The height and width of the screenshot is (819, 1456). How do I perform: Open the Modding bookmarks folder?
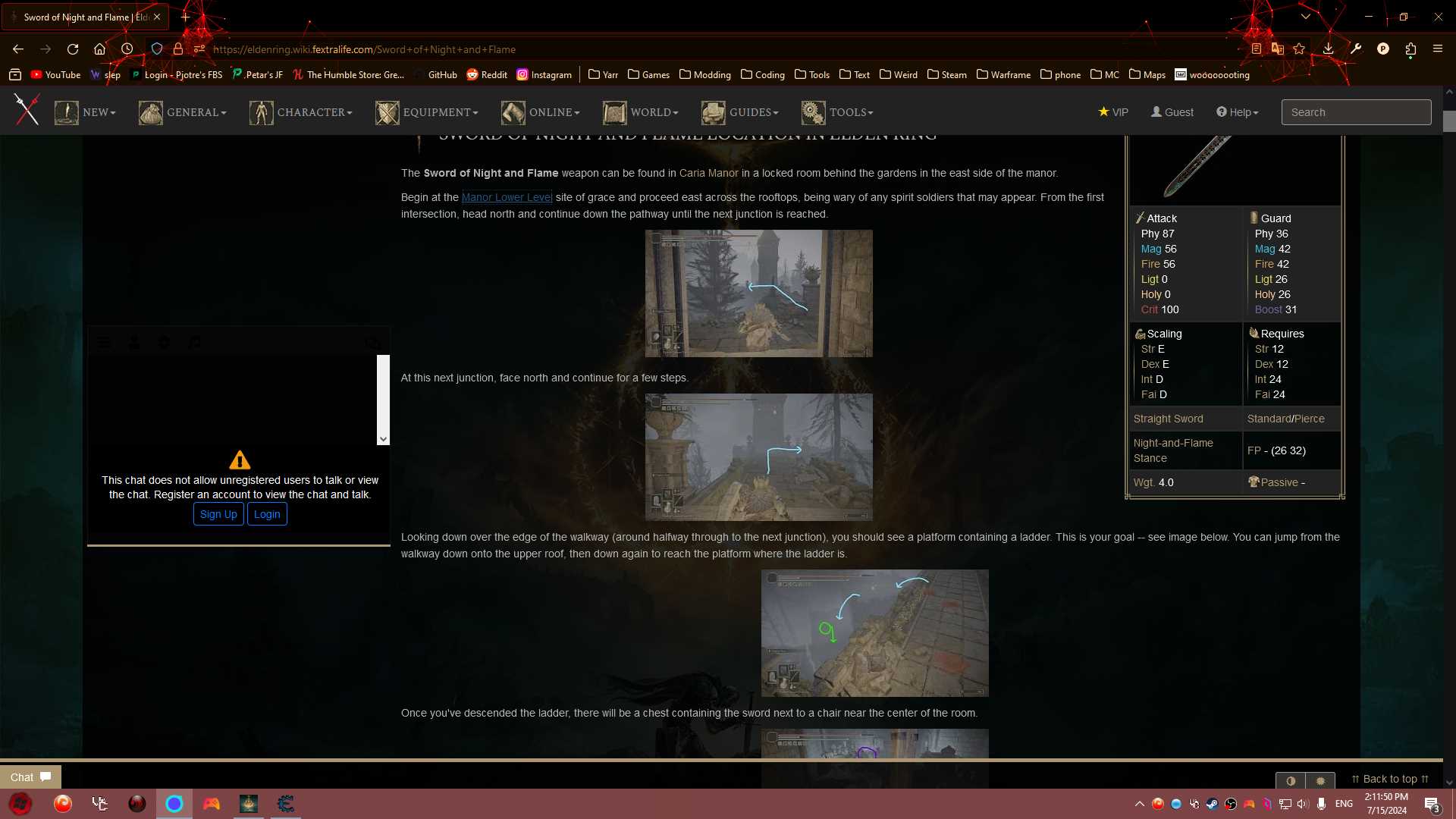pyautogui.click(x=705, y=74)
